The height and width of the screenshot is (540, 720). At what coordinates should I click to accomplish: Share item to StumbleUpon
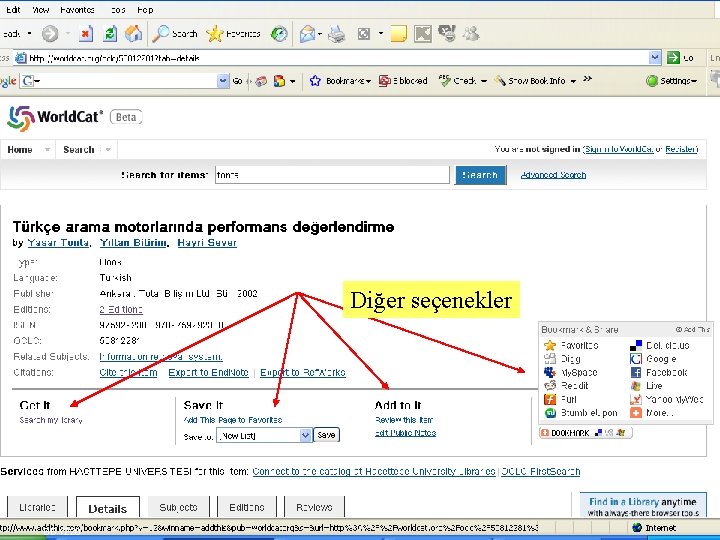581,412
